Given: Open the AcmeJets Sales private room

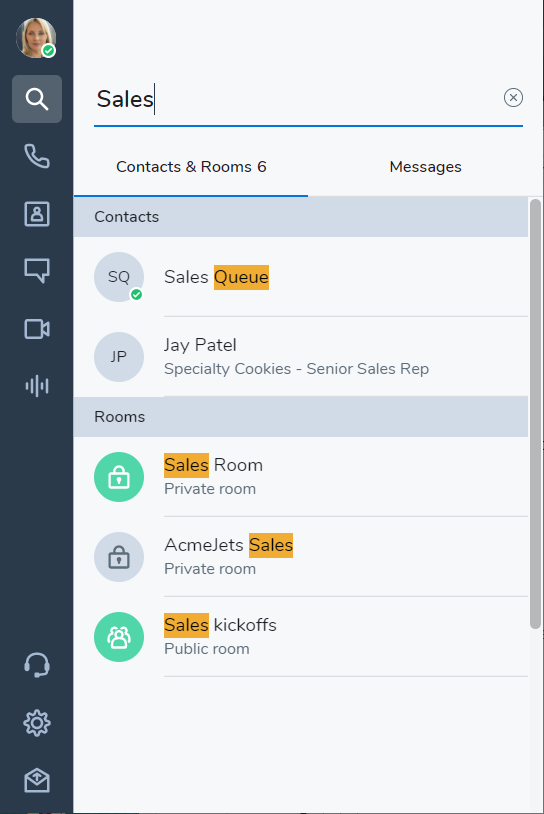Looking at the screenshot, I should click(301, 557).
